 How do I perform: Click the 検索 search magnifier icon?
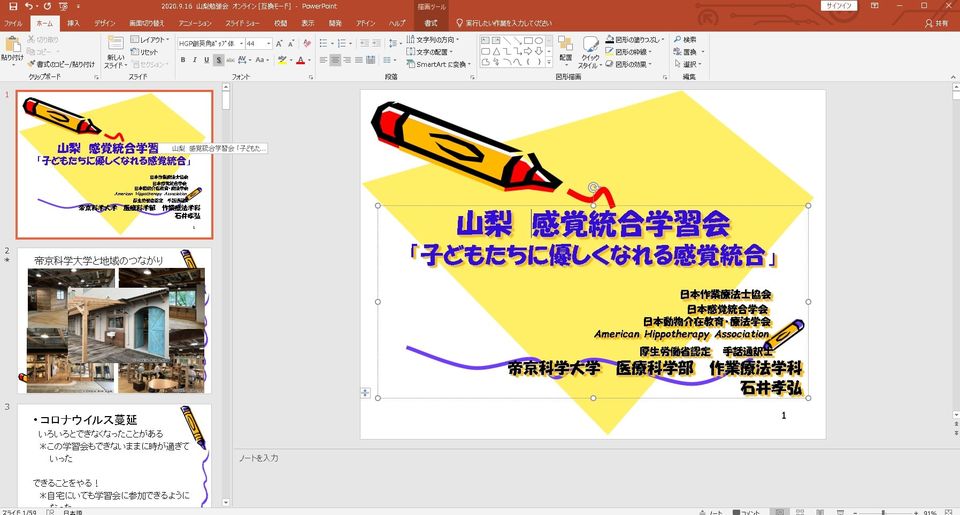682,39
